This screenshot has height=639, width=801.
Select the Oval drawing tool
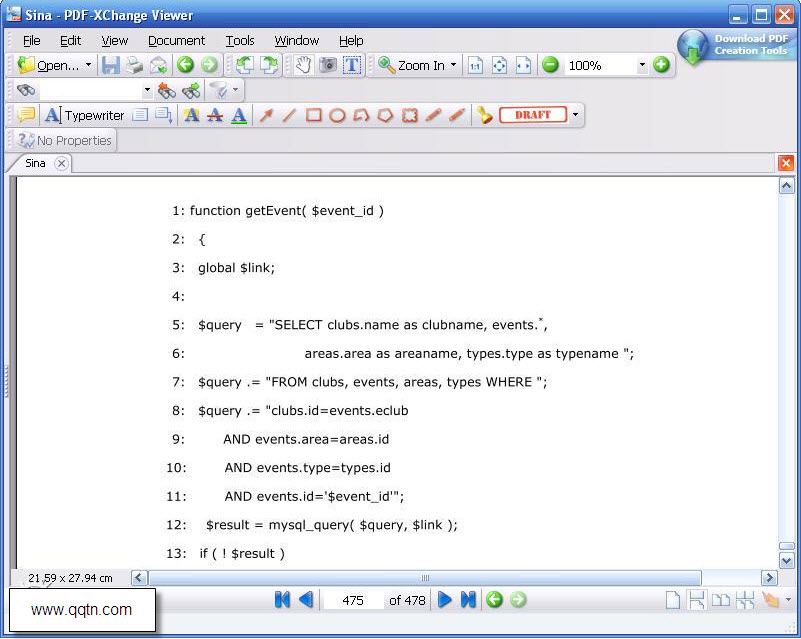point(337,115)
